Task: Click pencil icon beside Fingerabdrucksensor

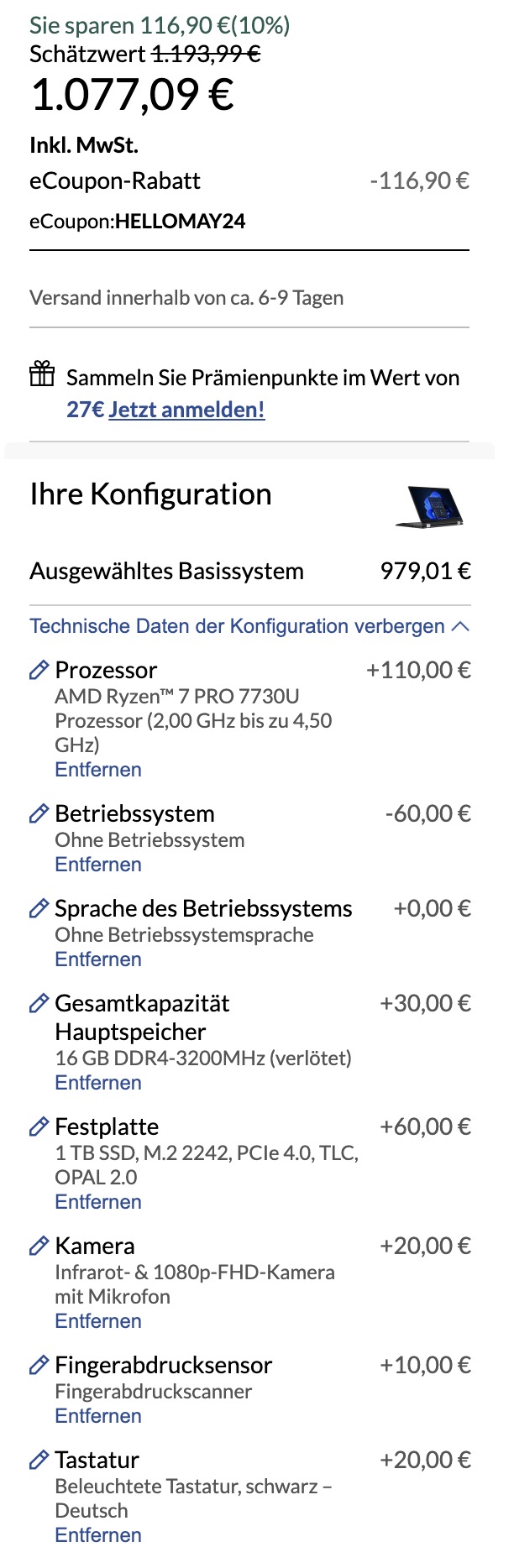Action: pos(39,1365)
